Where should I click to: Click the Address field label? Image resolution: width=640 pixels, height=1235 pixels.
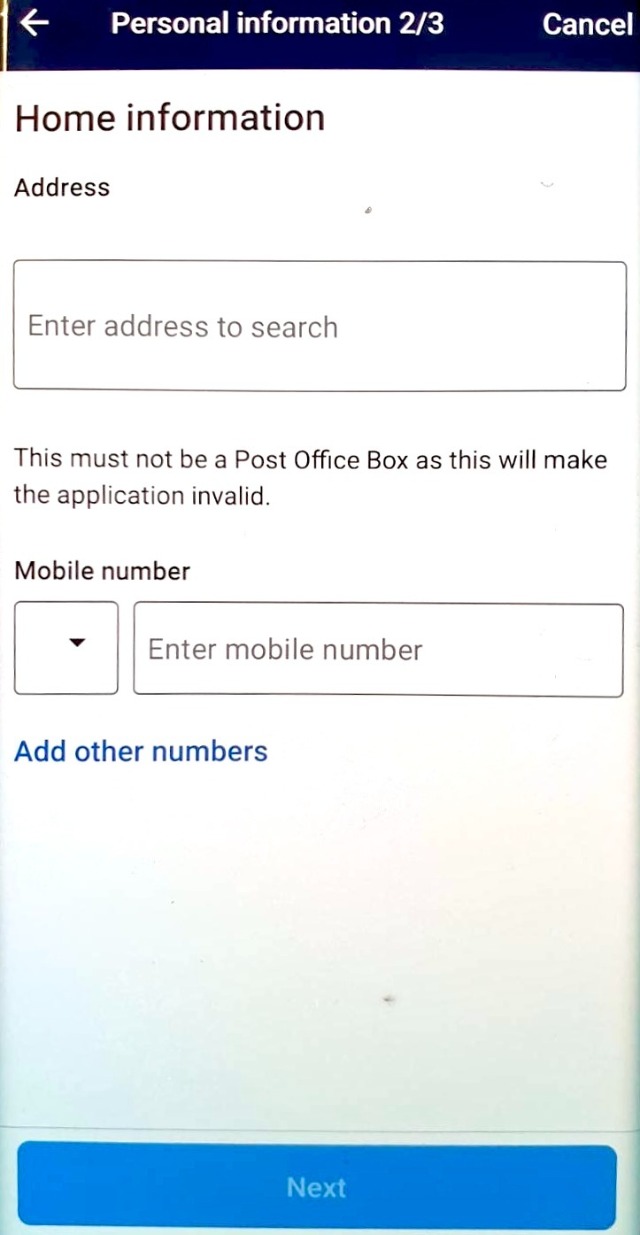[62, 187]
